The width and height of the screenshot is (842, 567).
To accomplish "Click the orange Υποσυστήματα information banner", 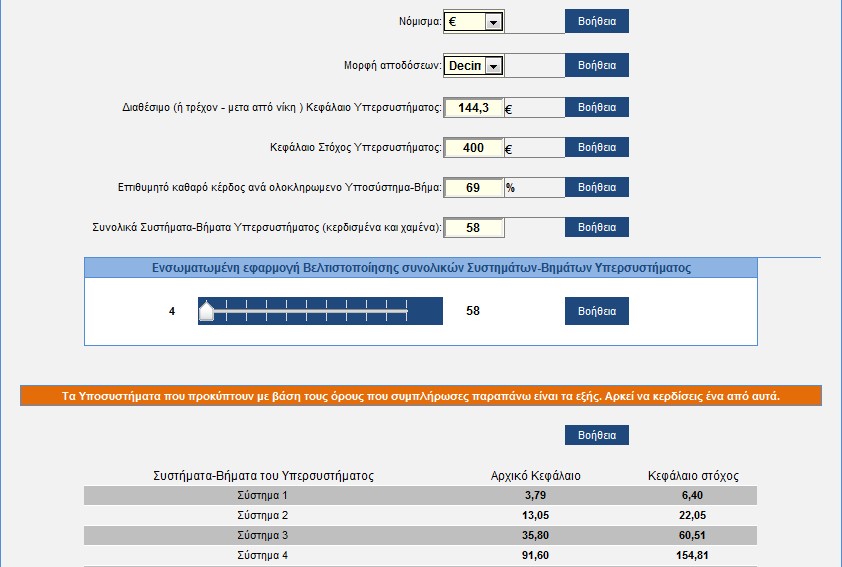I will tap(421, 396).
